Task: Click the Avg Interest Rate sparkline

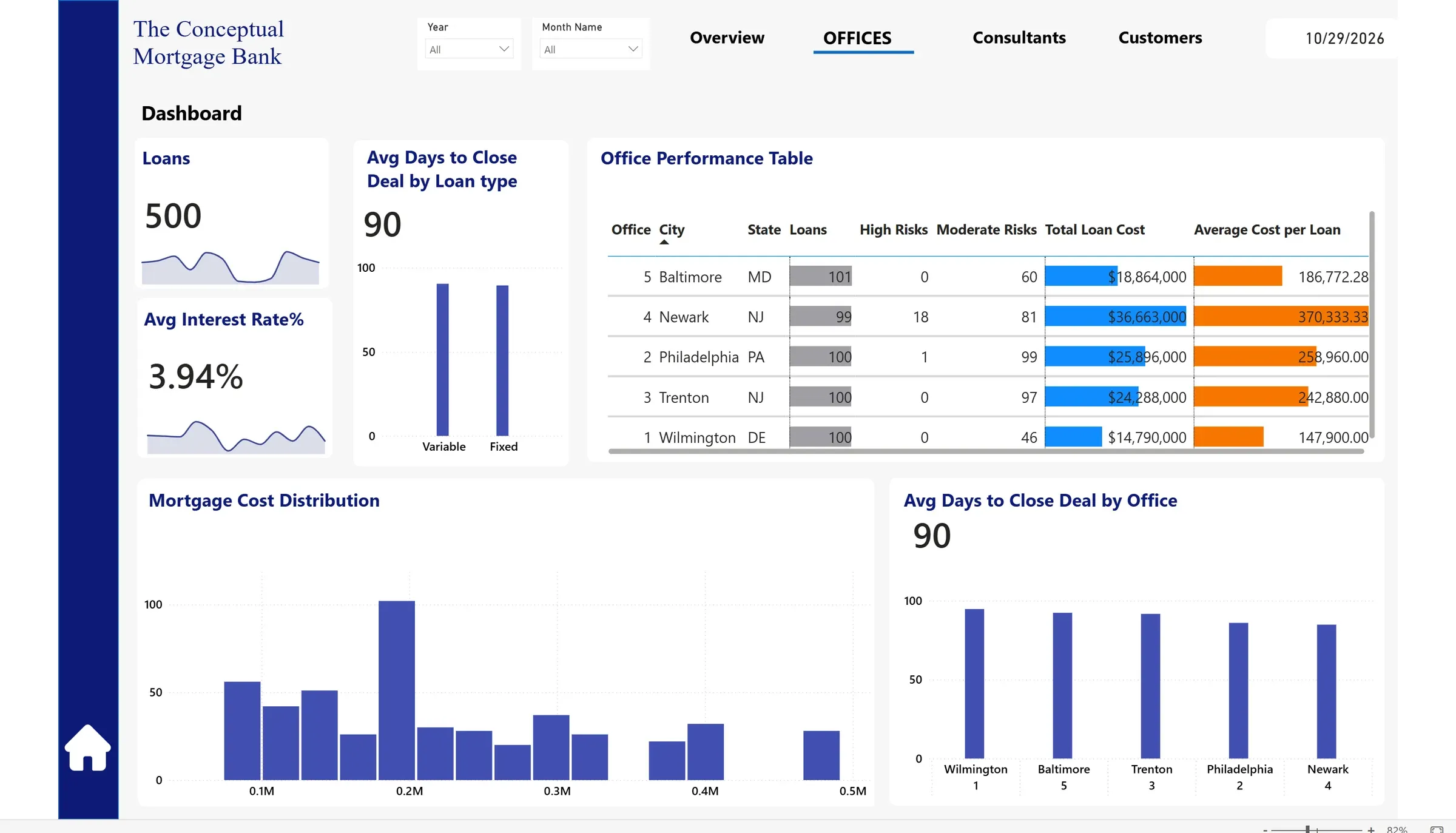Action: pyautogui.click(x=236, y=437)
